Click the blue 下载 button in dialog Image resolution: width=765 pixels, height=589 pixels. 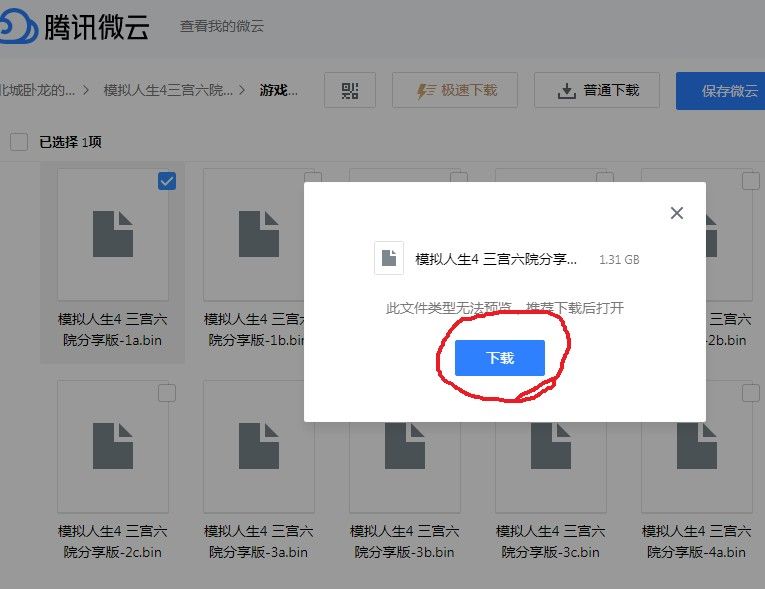coord(500,358)
